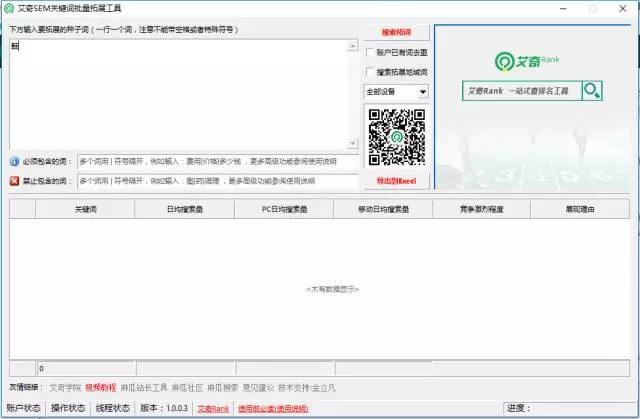Click the <没有数据显示> placeholder text
640x419 pixels.
[333, 289]
